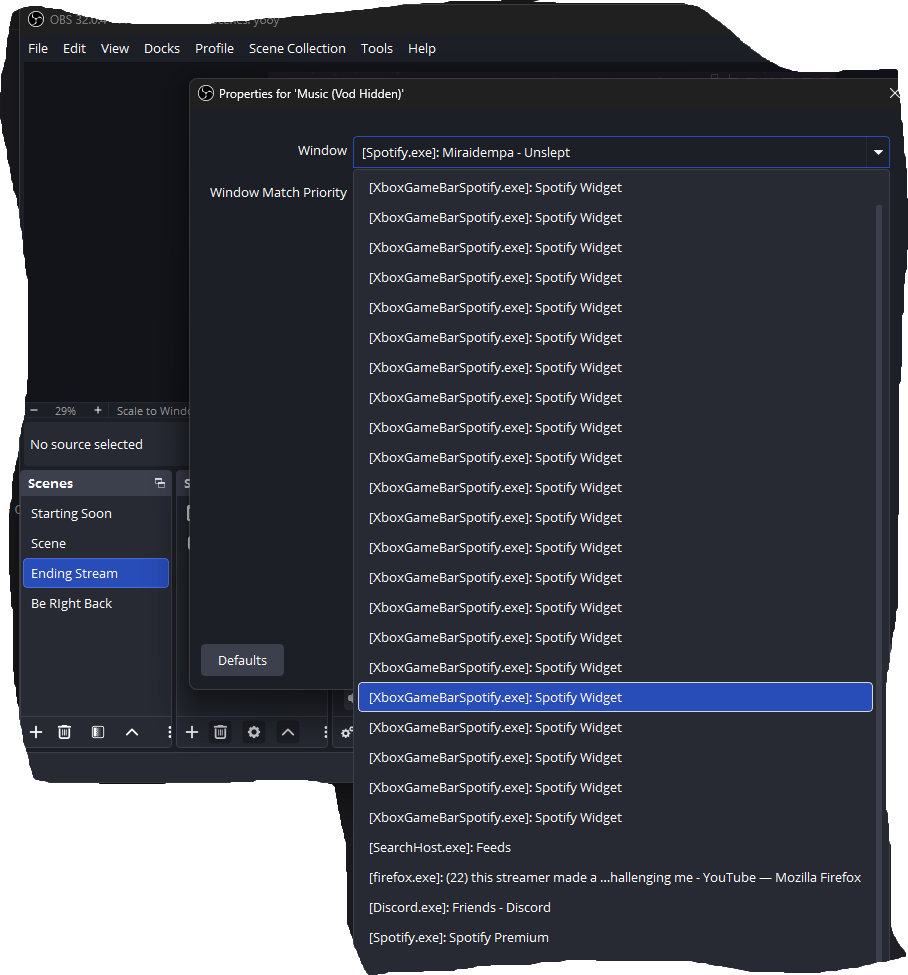This screenshot has width=908, height=975.
Task: Float the Scenes dock using its header icon
Action: click(x=160, y=483)
